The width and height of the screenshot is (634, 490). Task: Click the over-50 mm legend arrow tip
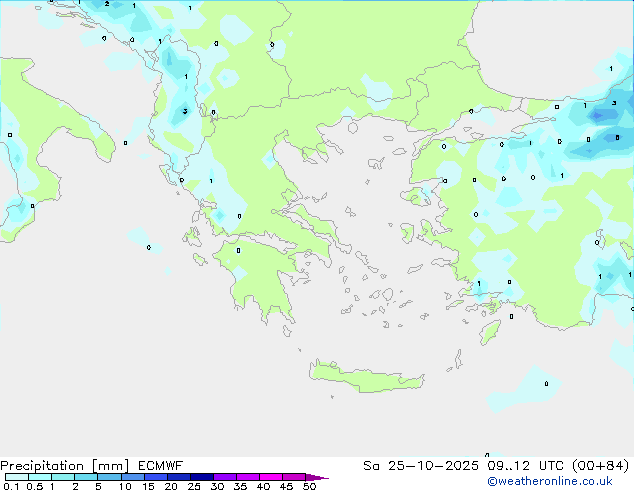click(x=317, y=477)
